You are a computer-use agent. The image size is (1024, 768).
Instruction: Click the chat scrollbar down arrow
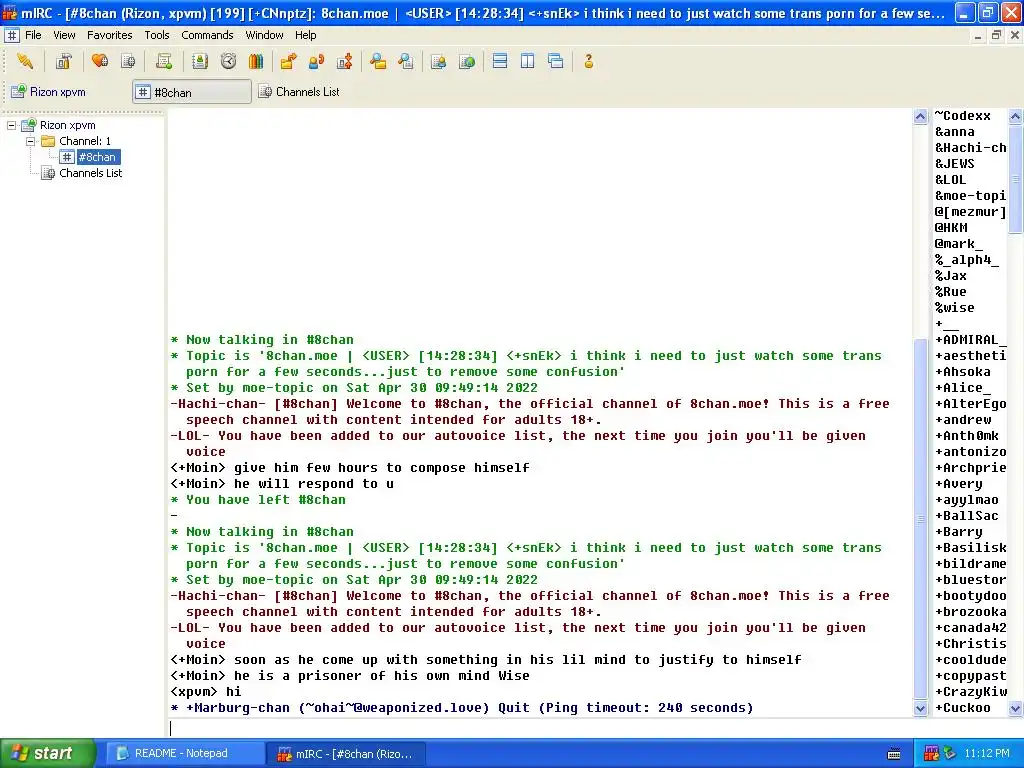(x=920, y=709)
